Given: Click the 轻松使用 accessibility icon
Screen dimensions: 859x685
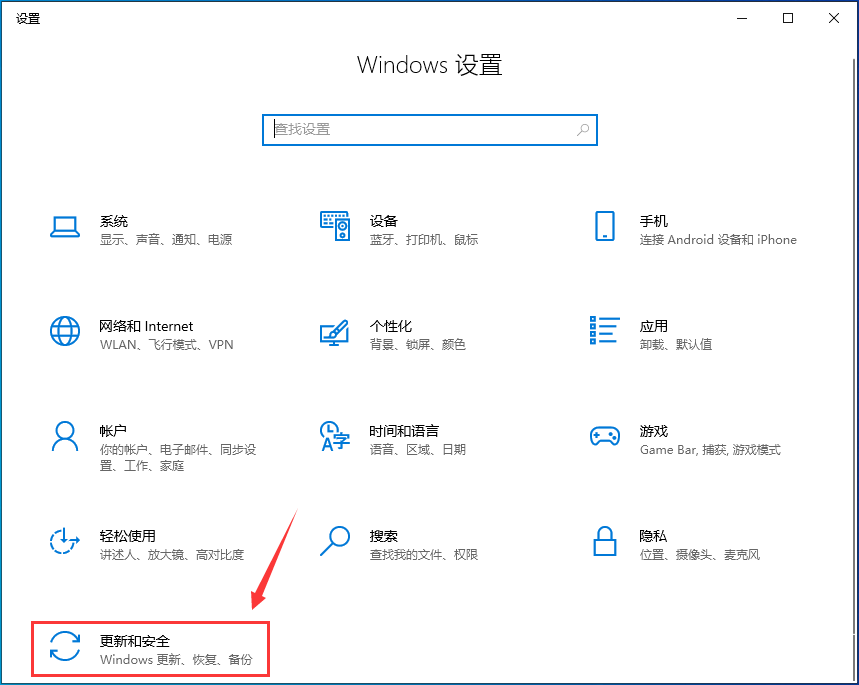Looking at the screenshot, I should pos(65,541).
